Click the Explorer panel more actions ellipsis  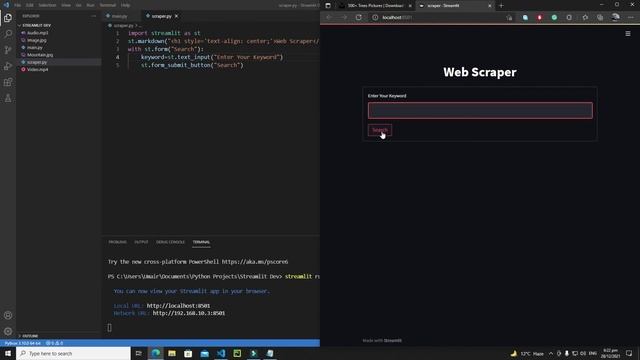(93, 16)
